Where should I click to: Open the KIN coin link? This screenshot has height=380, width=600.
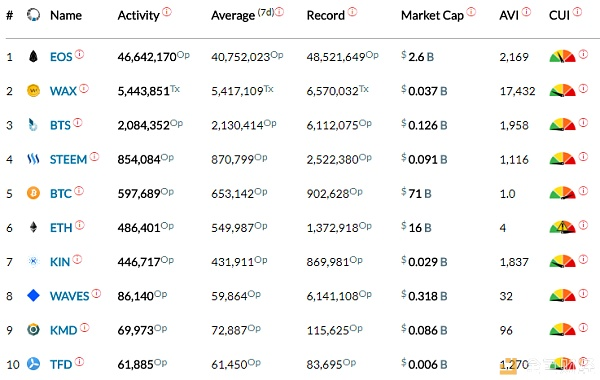click(x=60, y=262)
